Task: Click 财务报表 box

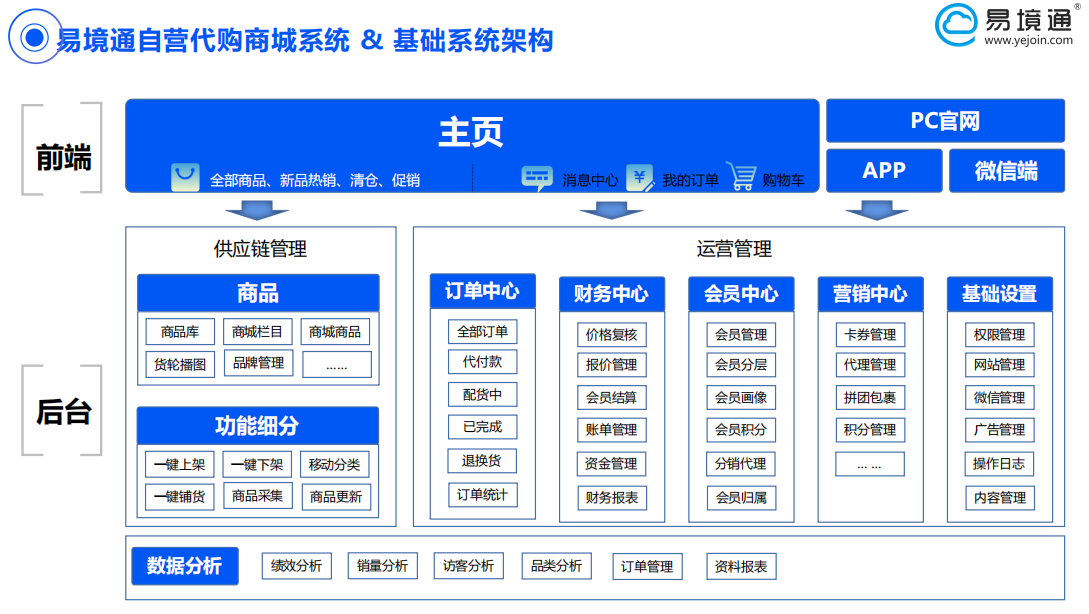Action: [x=612, y=497]
